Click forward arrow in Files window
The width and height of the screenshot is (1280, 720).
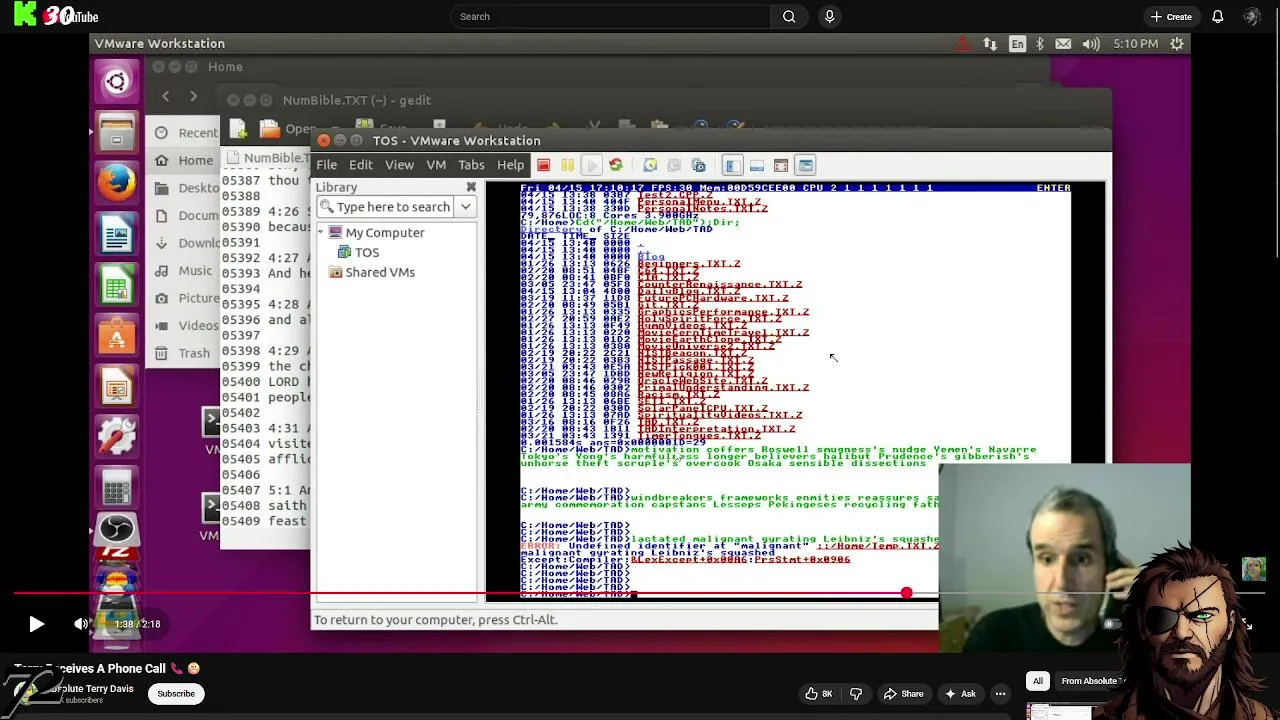[x=194, y=96]
